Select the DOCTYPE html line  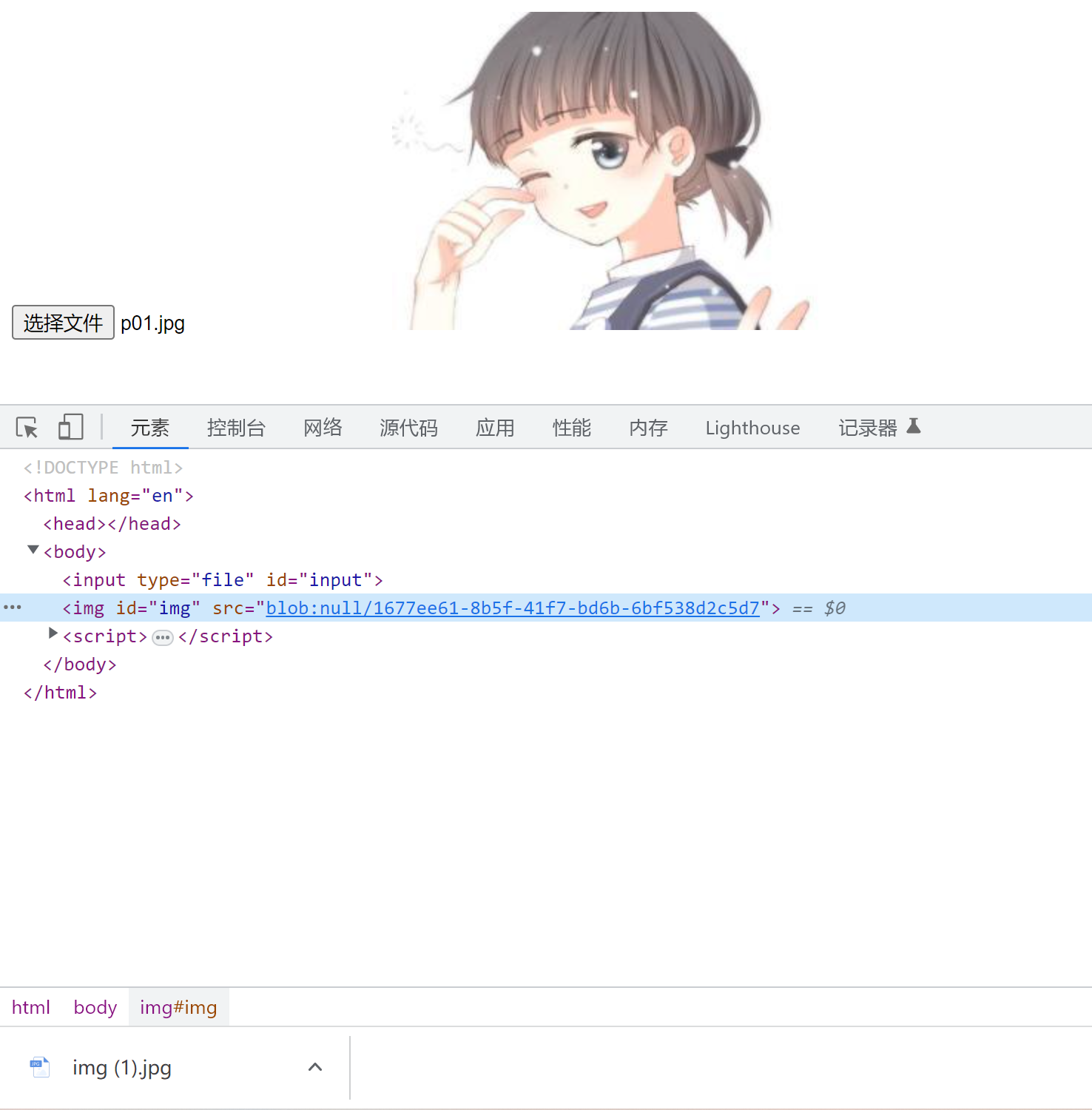103,468
